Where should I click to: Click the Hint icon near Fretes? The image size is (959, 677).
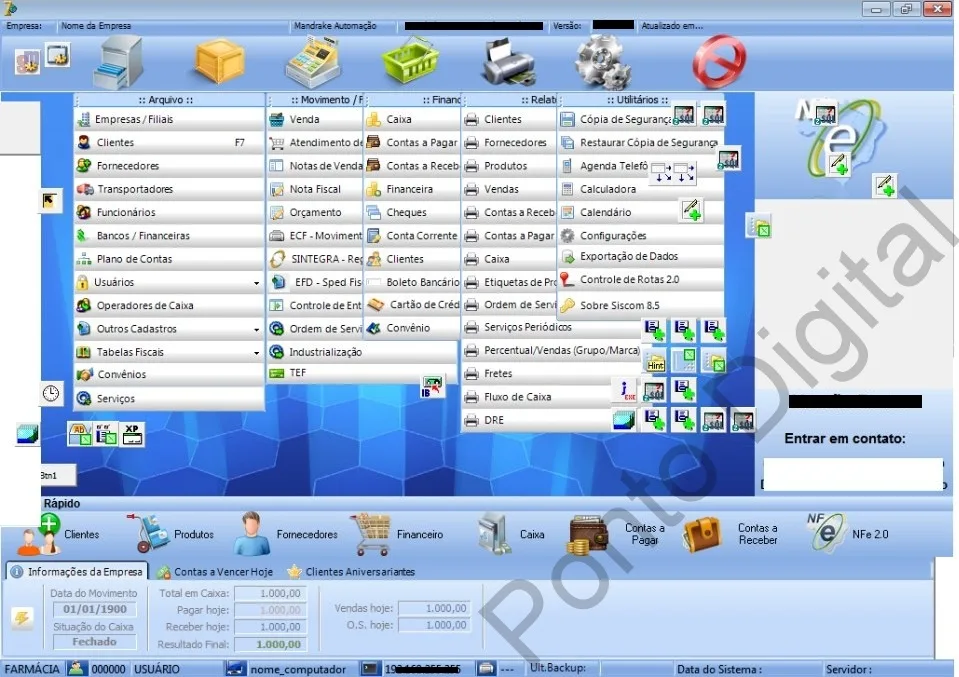tap(655, 362)
